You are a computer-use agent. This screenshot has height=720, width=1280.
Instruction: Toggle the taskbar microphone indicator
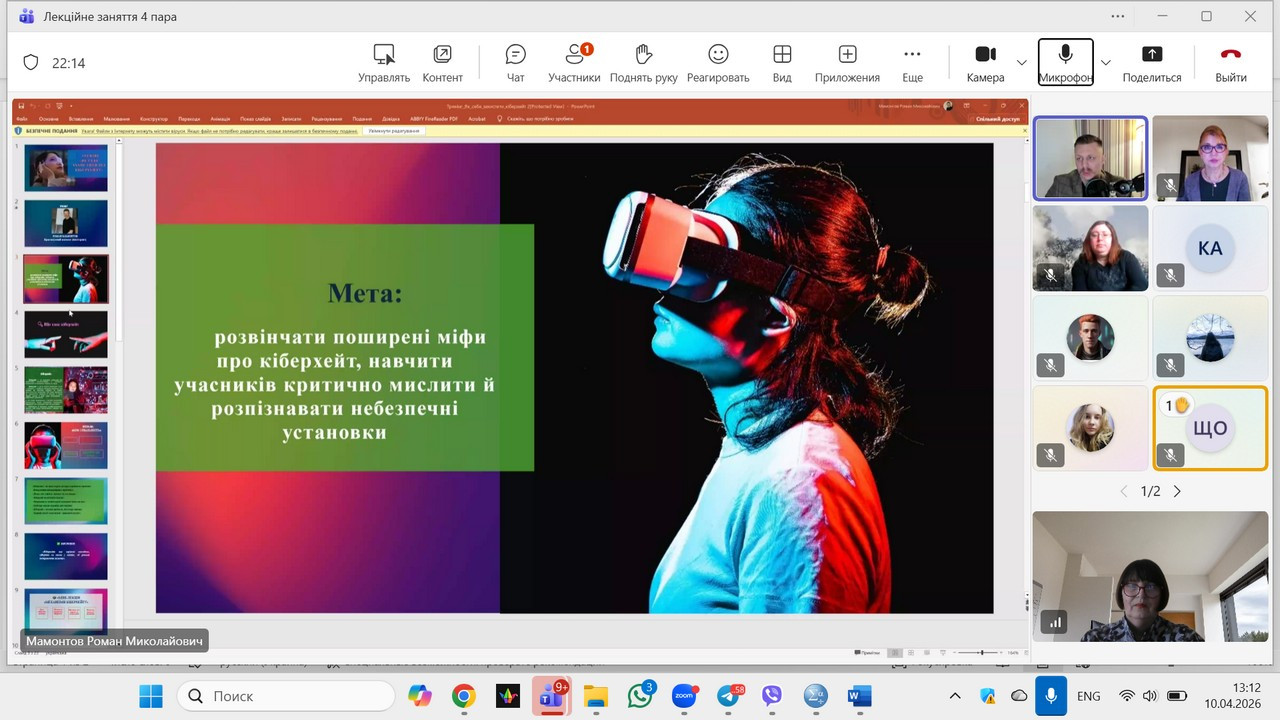click(1050, 696)
